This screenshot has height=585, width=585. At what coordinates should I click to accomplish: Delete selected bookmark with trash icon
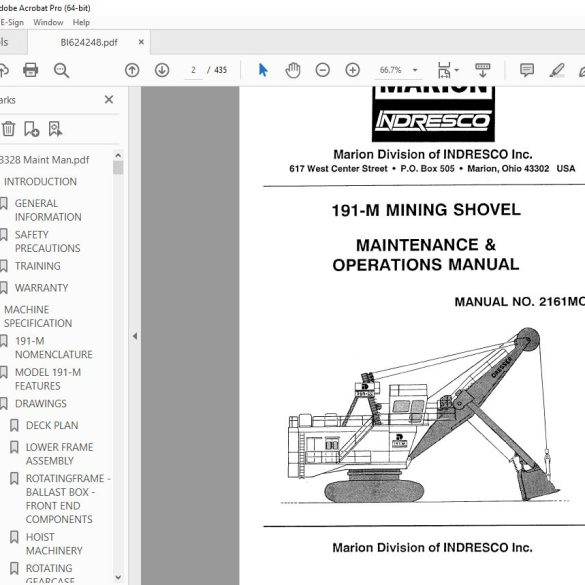pos(8,129)
